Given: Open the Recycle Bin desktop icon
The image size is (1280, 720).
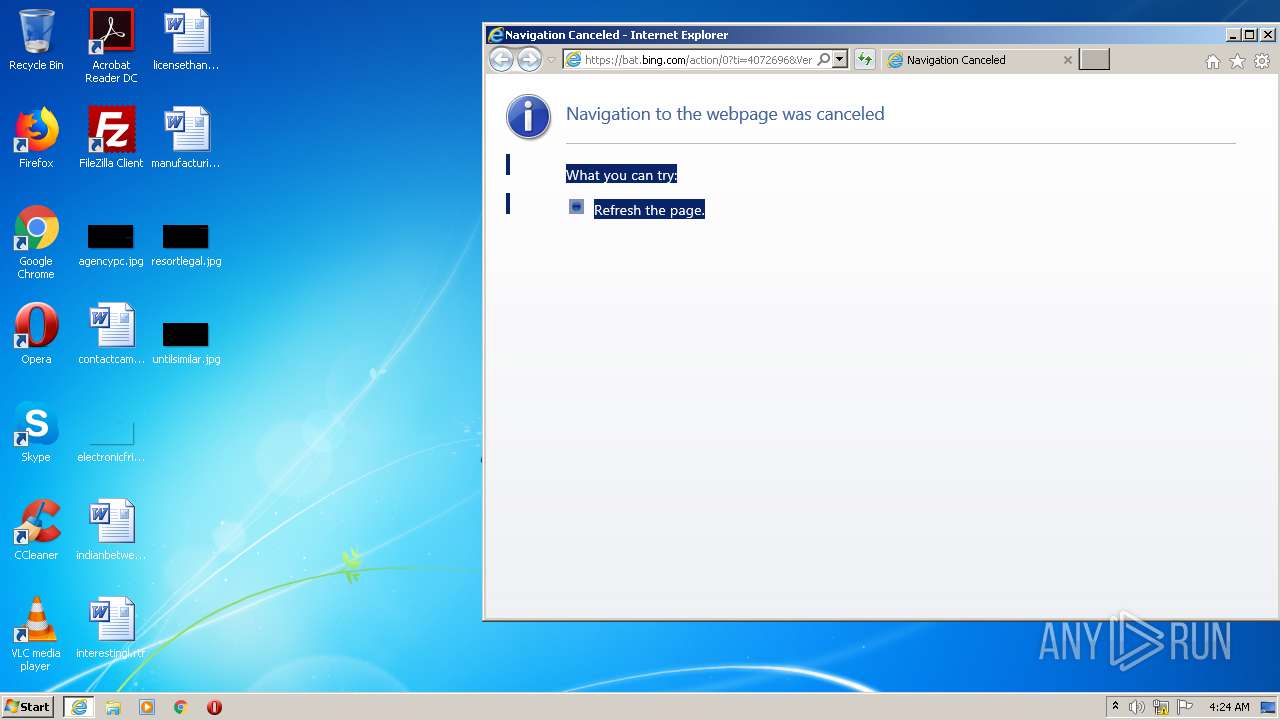Looking at the screenshot, I should click(x=36, y=41).
